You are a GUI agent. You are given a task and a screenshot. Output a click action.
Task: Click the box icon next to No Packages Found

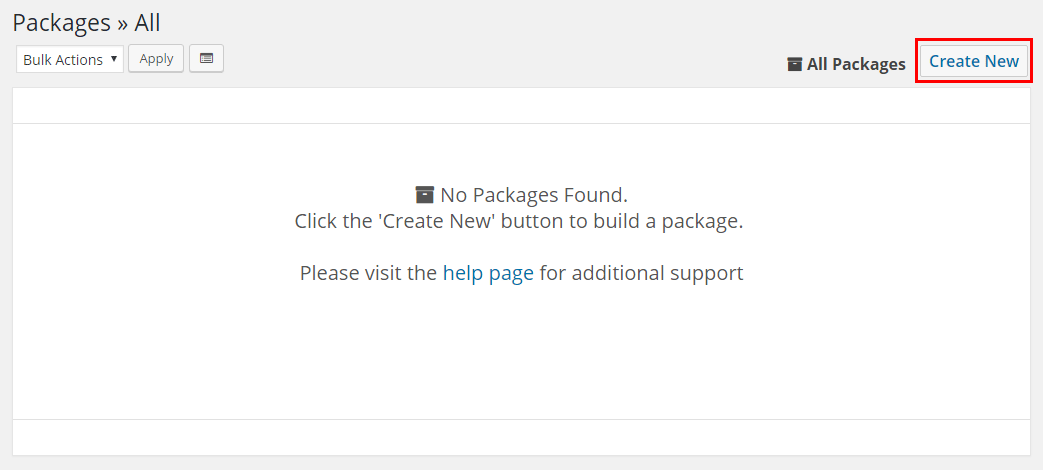coord(424,195)
